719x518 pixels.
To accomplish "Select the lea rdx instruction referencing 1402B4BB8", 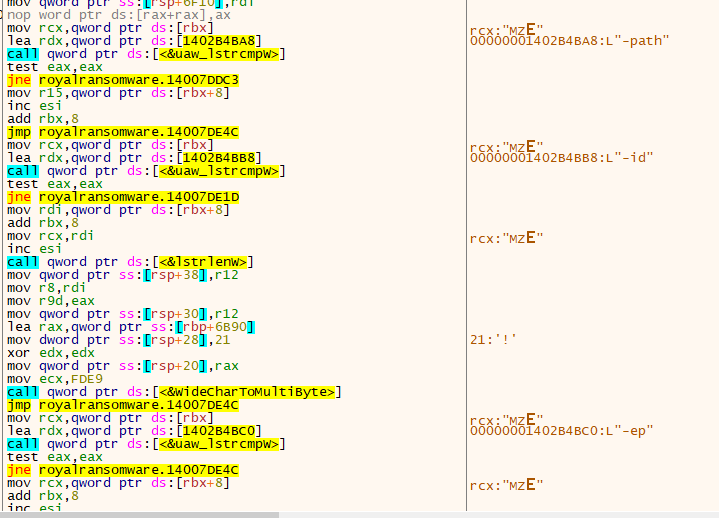I will pyautogui.click(x=134, y=158).
